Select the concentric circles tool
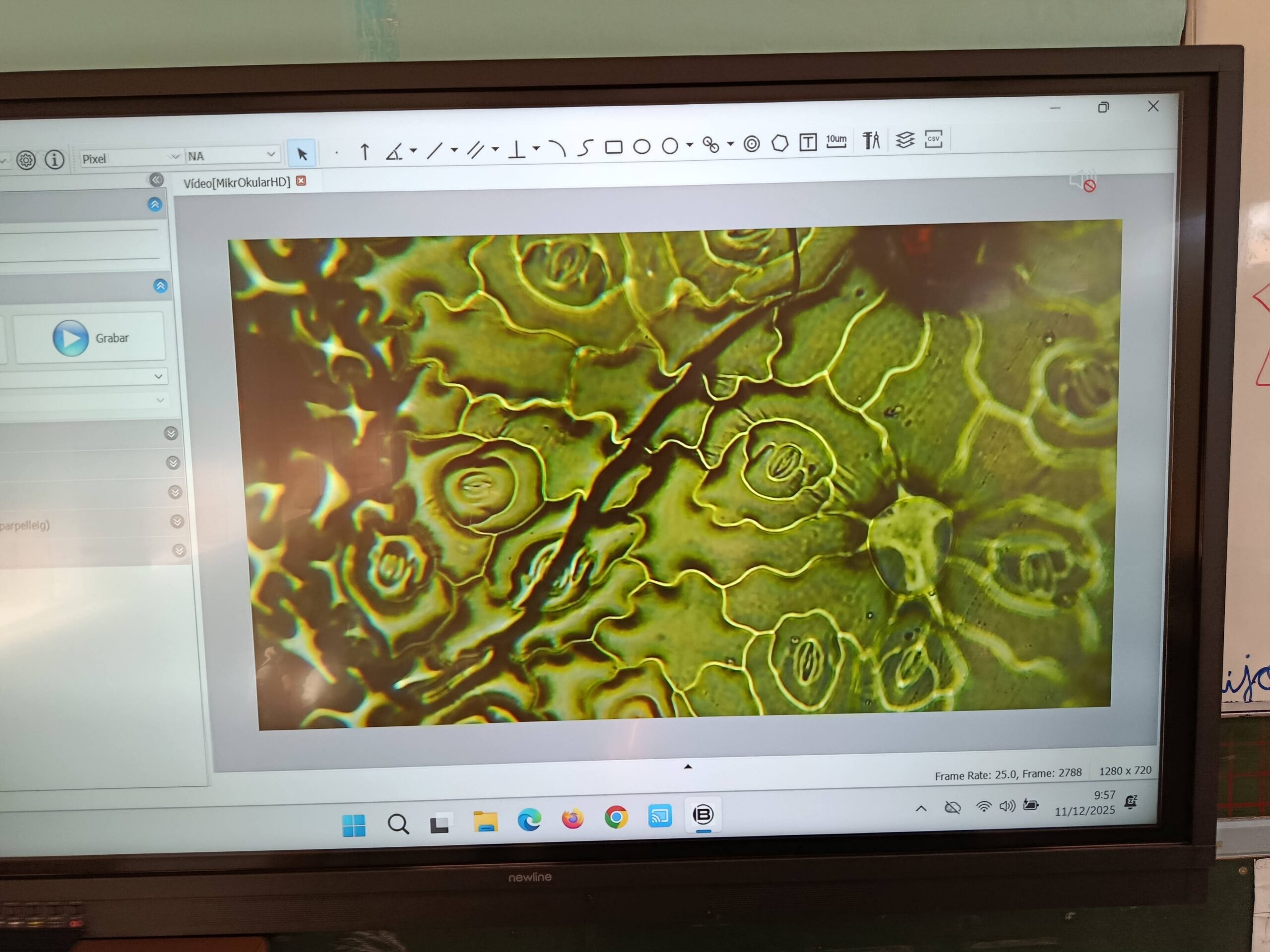The height and width of the screenshot is (952, 1270). [x=751, y=144]
